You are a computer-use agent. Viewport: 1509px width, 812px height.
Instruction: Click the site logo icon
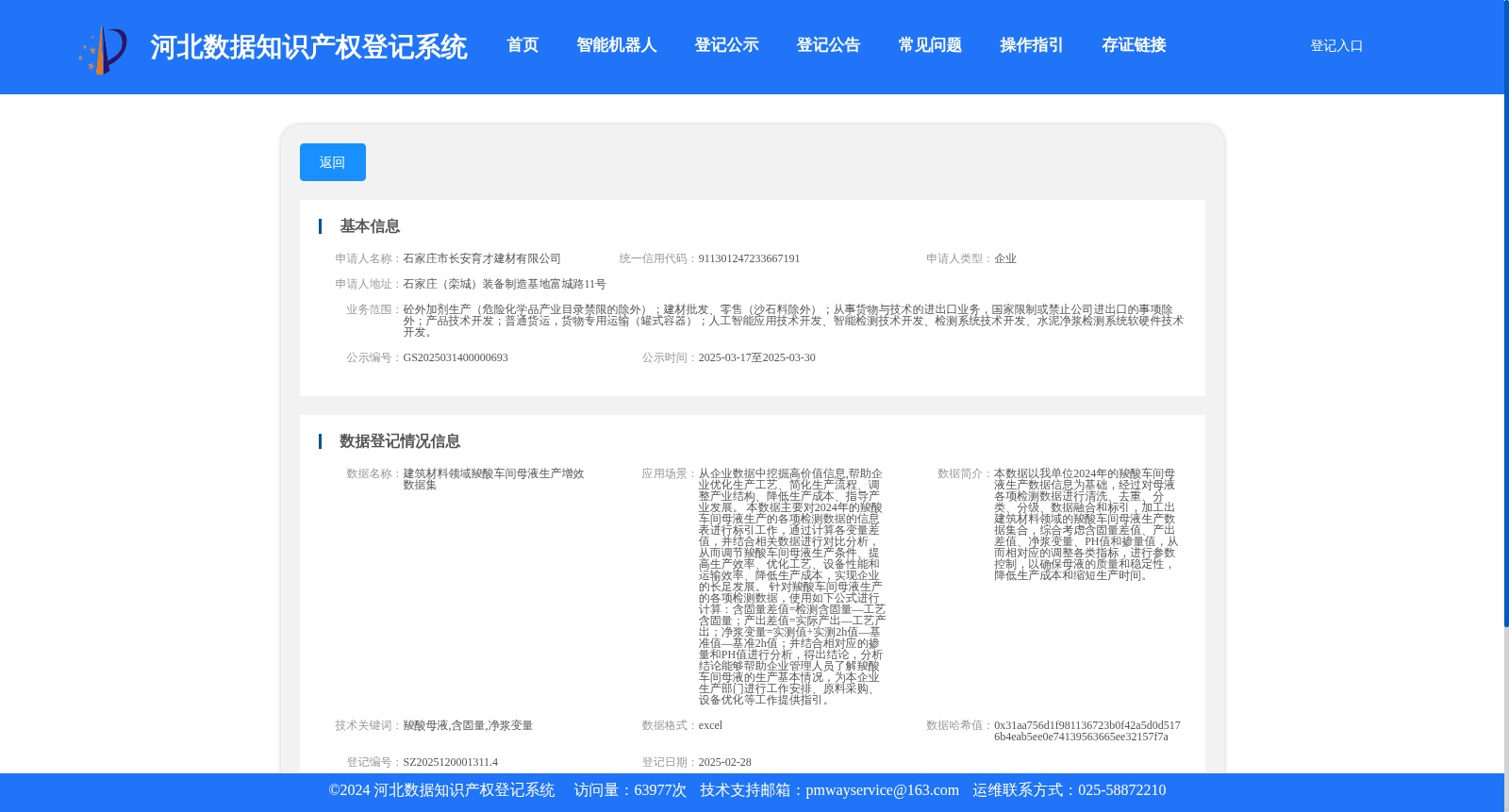103,49
